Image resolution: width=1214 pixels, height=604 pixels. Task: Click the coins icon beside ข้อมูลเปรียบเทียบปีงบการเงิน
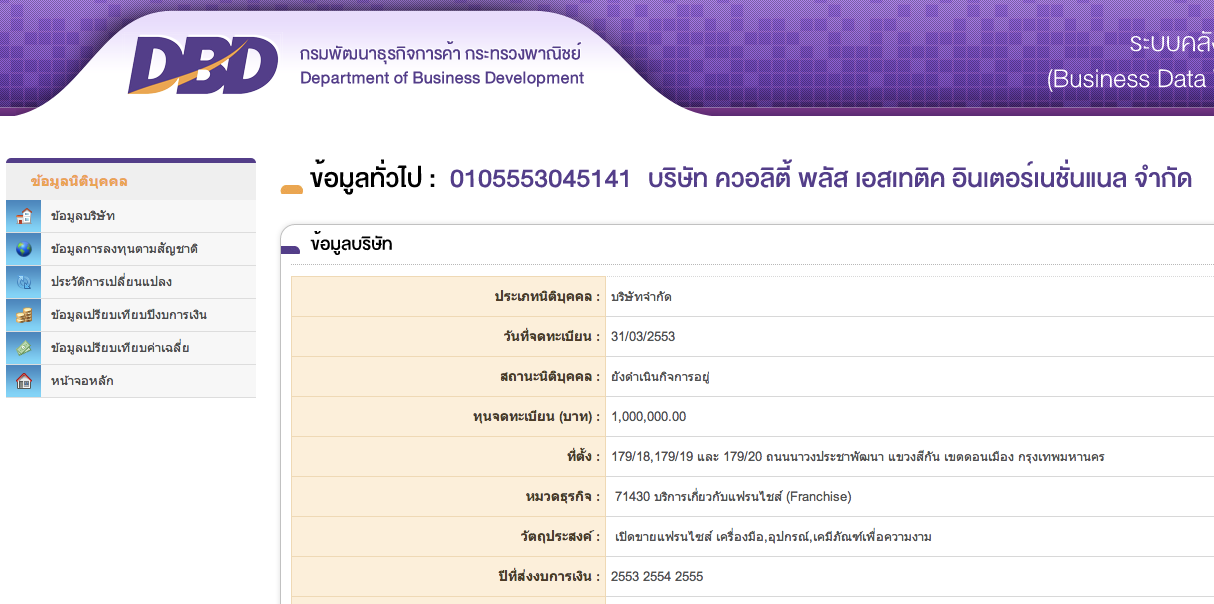(x=24, y=315)
